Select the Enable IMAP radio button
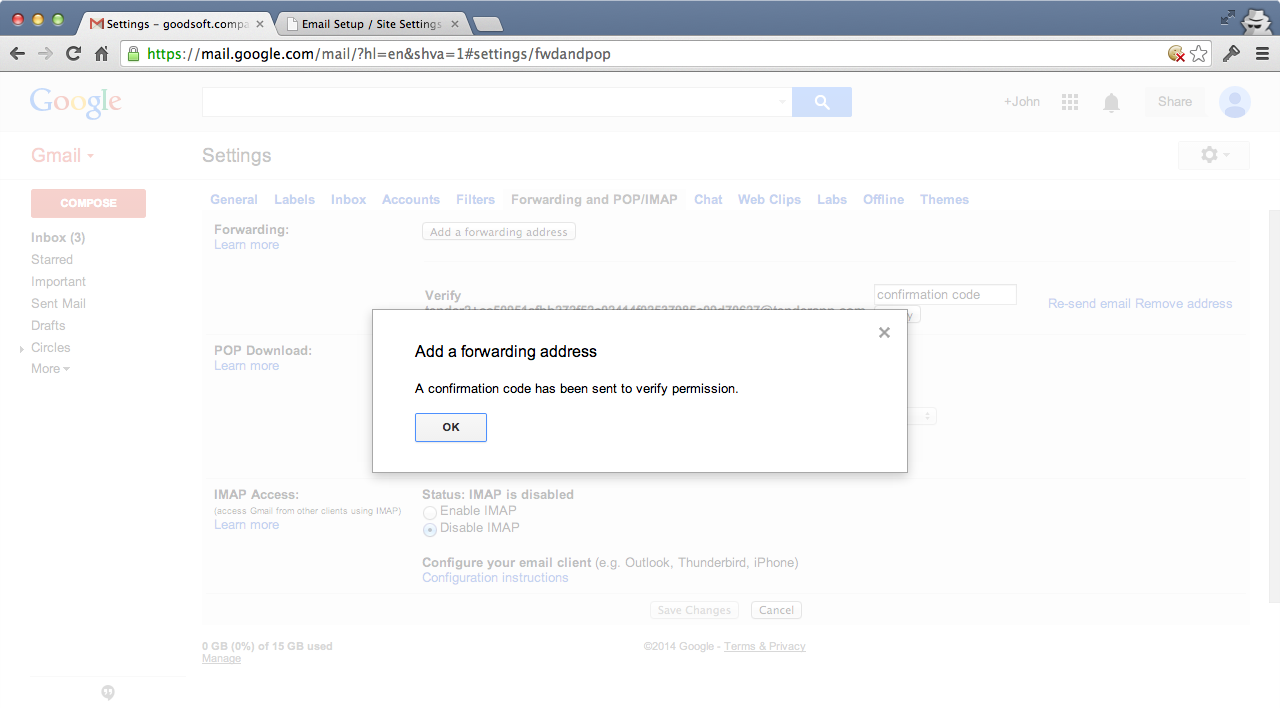 (x=430, y=512)
